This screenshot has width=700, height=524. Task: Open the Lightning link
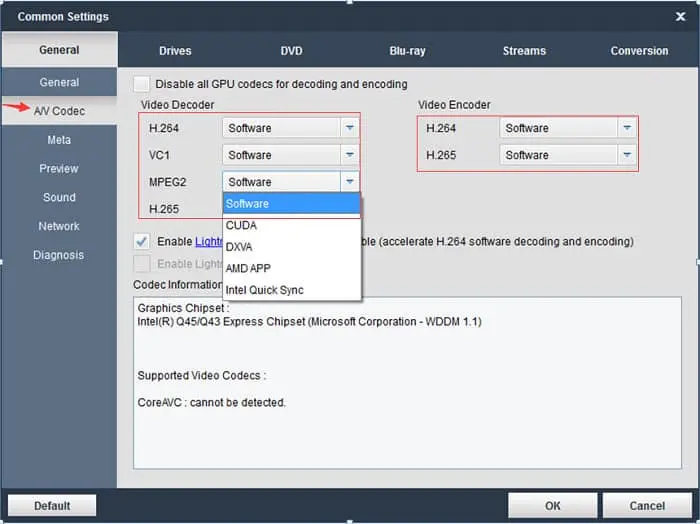(208, 241)
